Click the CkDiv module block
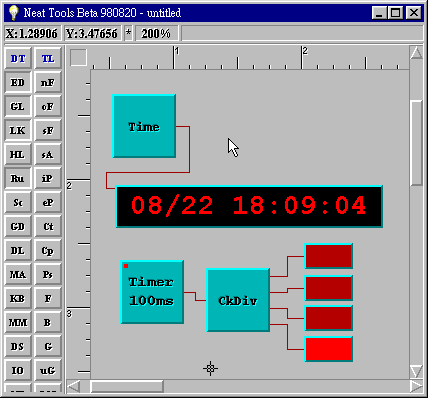 pyautogui.click(x=238, y=300)
